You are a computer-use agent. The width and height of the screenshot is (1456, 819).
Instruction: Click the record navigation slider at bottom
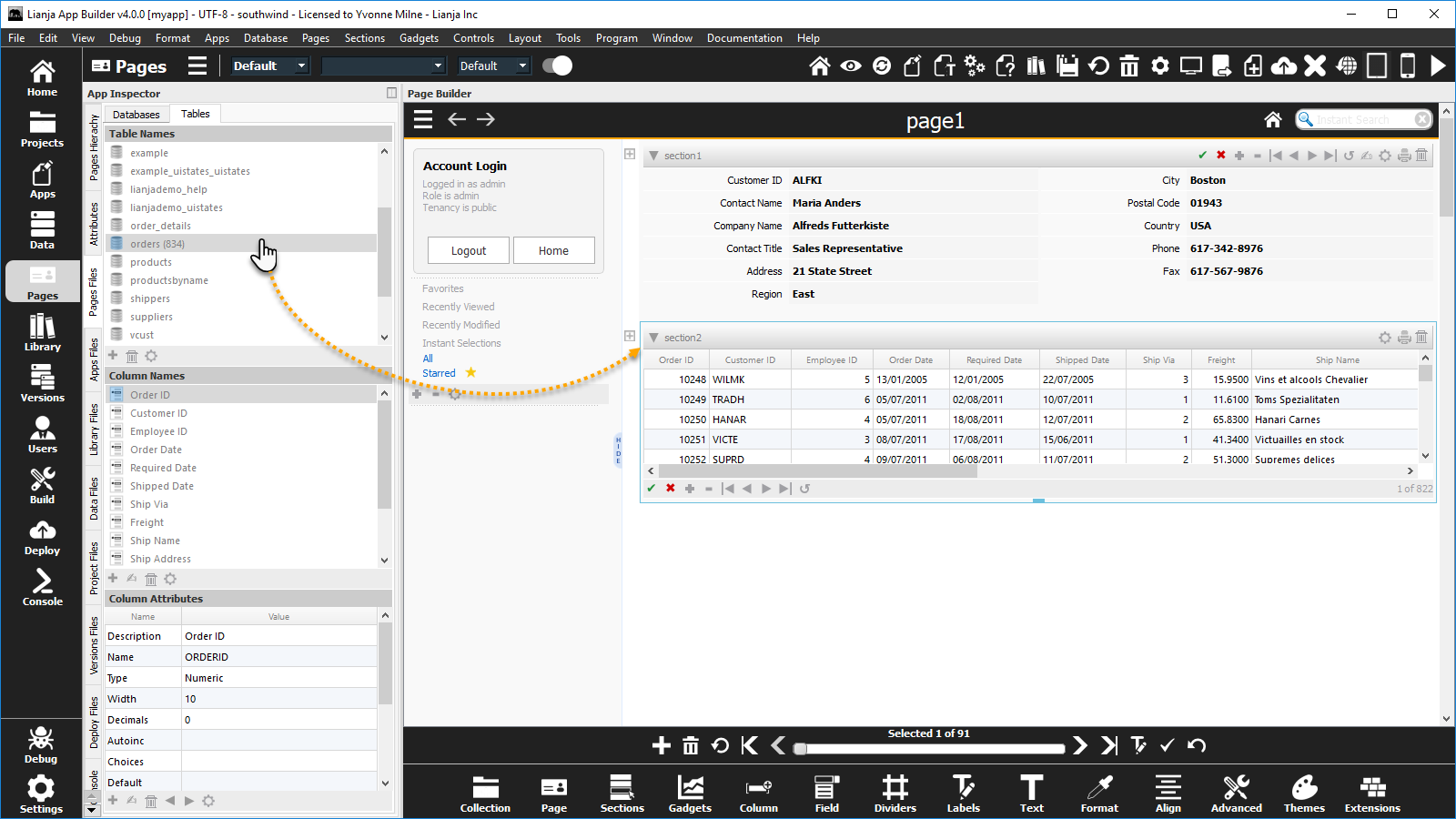point(928,749)
